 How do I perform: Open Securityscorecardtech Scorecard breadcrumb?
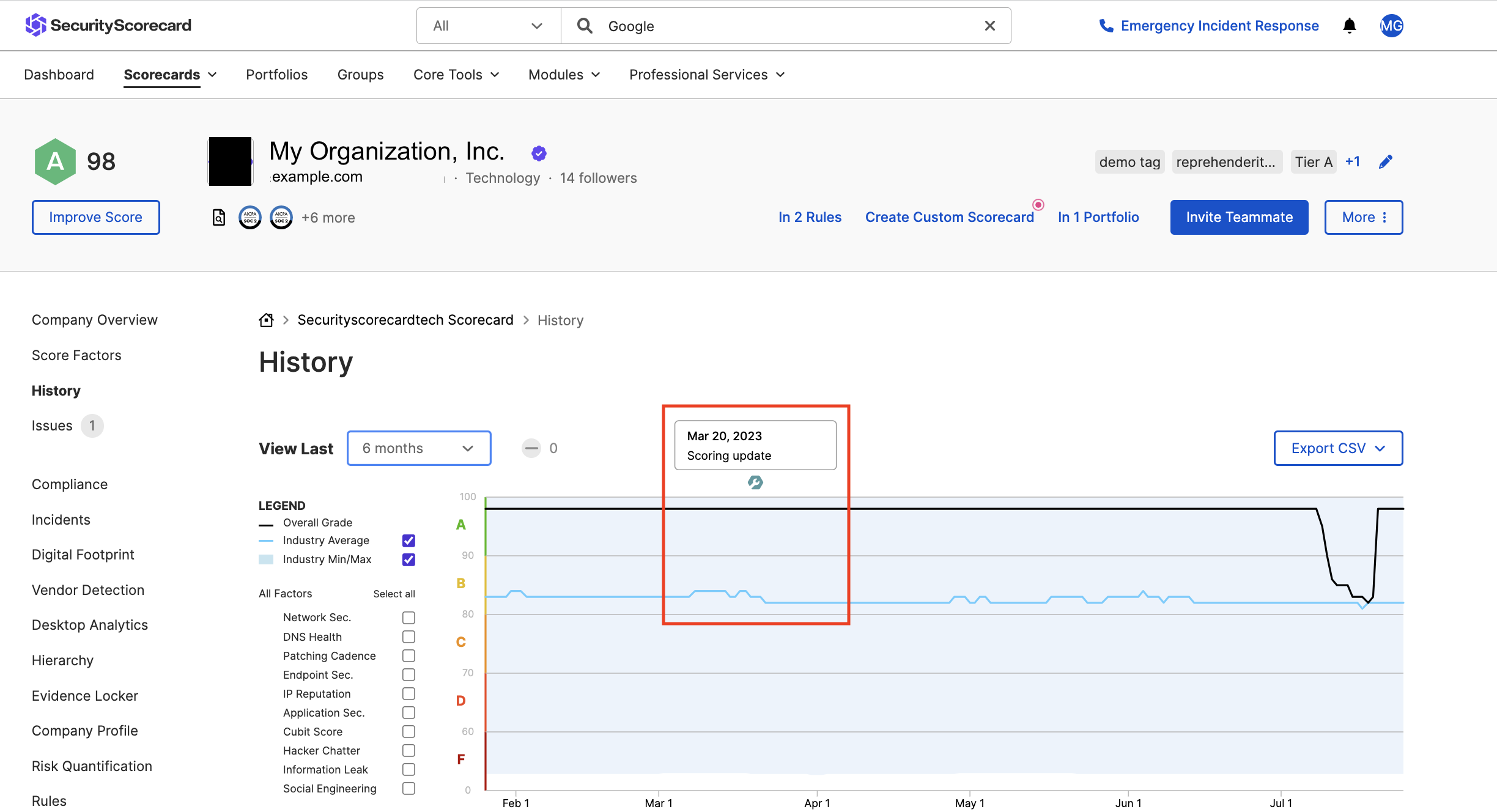coord(405,320)
